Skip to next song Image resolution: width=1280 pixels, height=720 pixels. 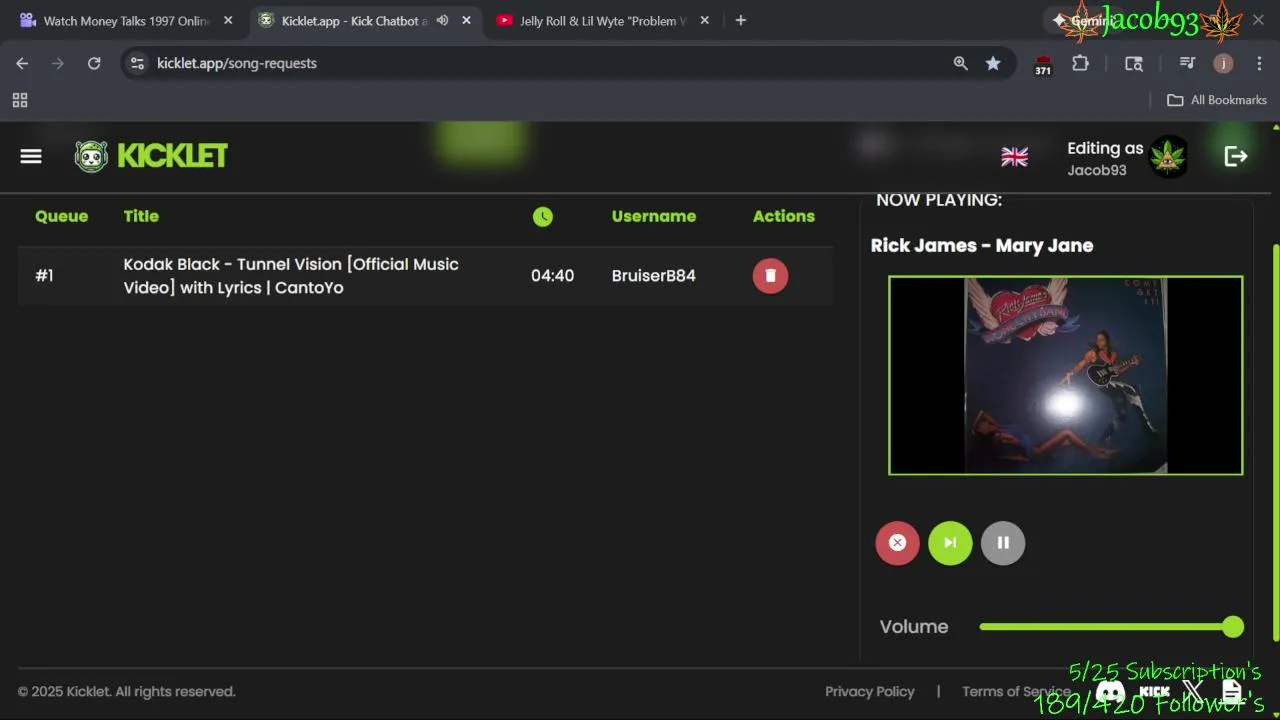950,543
